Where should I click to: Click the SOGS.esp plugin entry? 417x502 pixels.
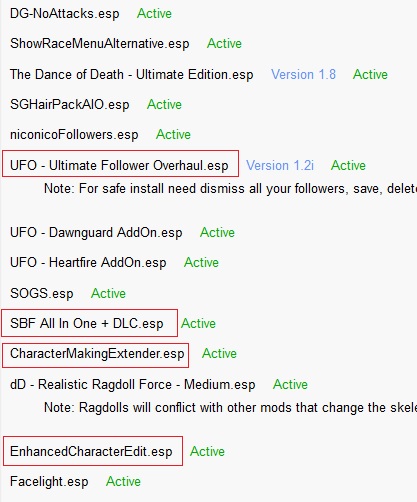(42, 294)
